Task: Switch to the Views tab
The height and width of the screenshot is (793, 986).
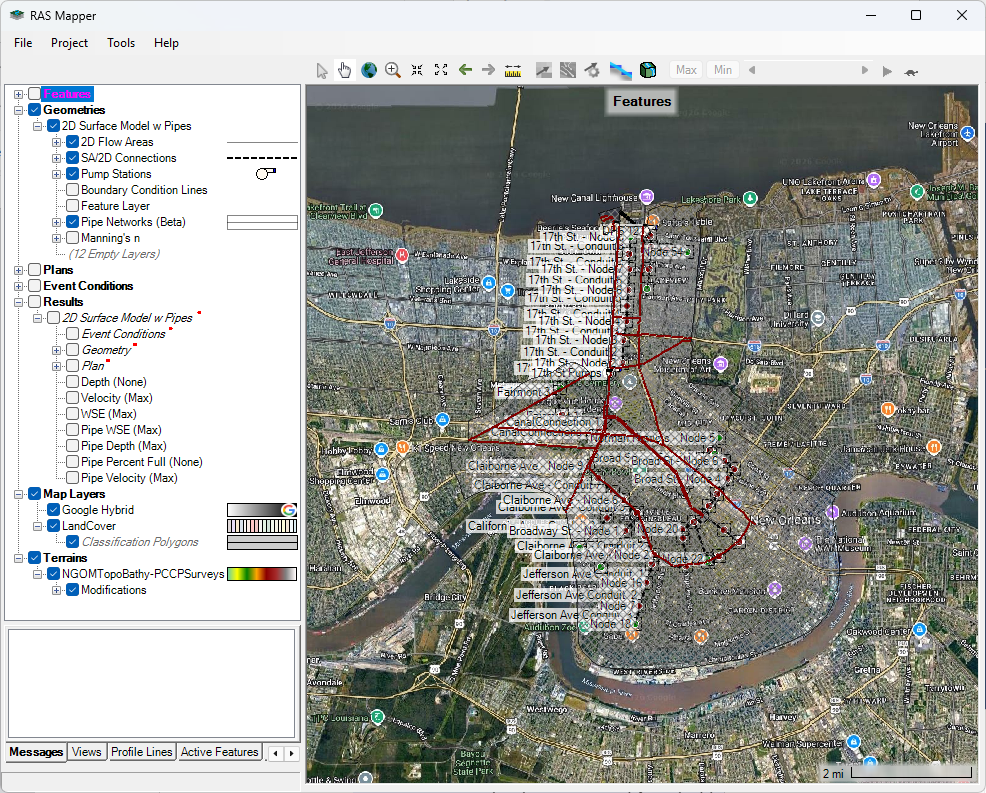Action: point(86,752)
